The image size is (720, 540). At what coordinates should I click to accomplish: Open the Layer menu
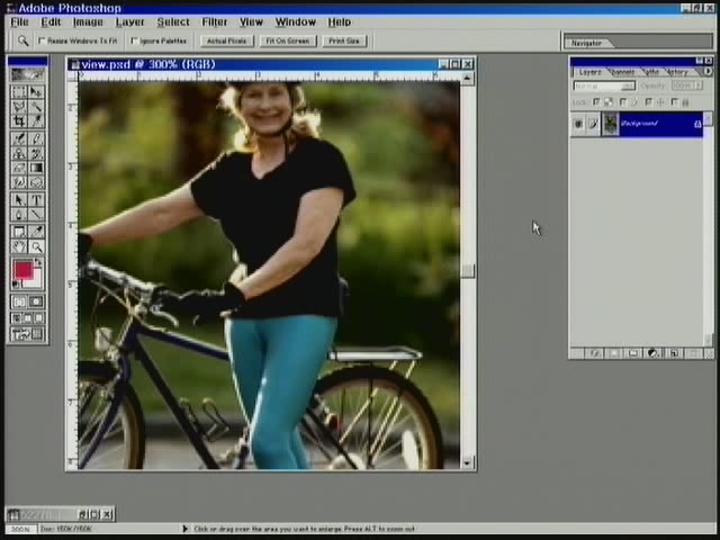coord(129,22)
